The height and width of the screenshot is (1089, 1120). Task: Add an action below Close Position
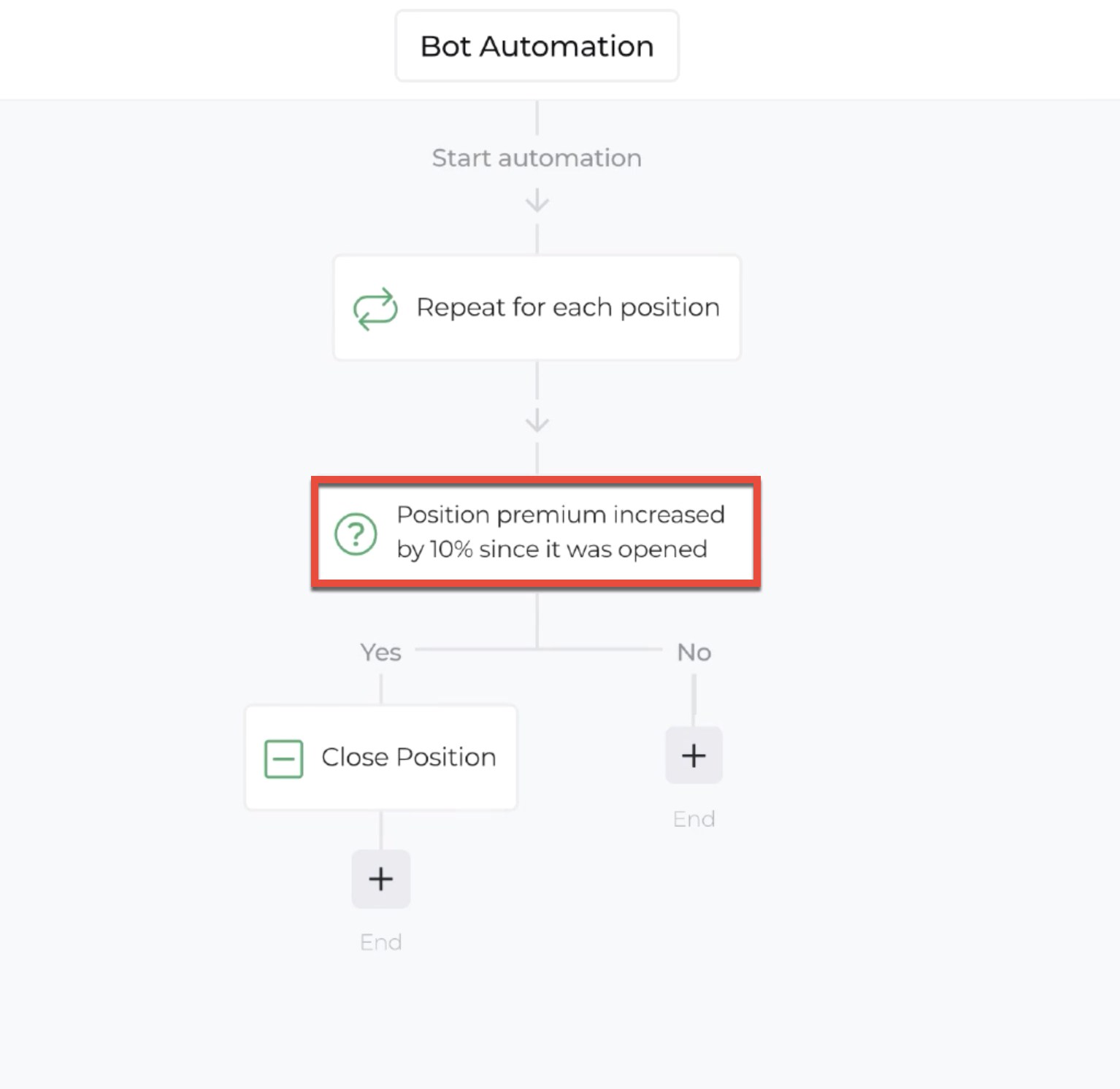381,879
